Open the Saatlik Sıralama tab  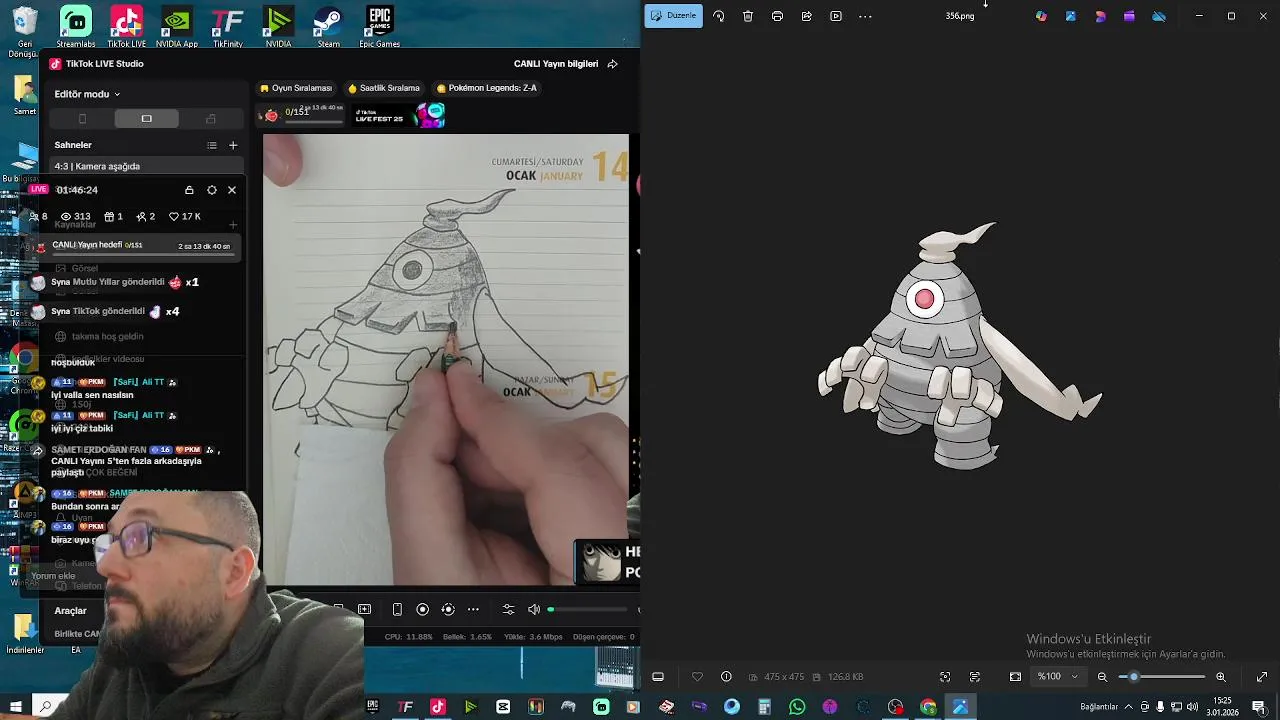click(383, 88)
